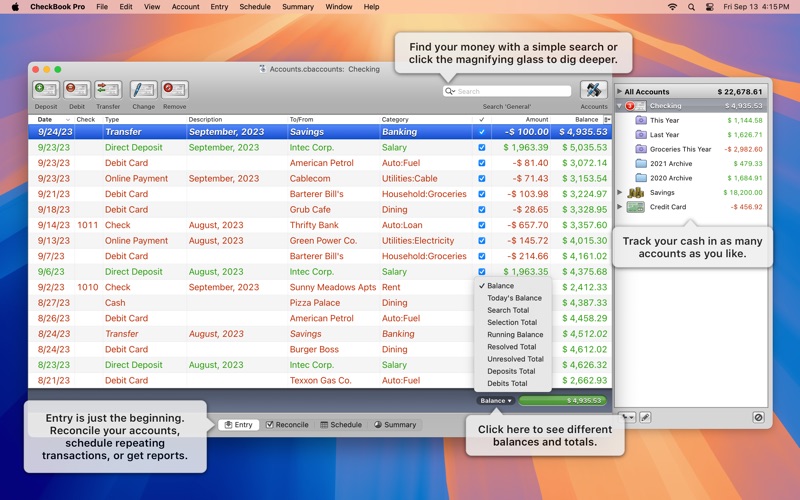800x500 pixels.
Task: Open Control Center in menu bar
Action: tap(709, 7)
